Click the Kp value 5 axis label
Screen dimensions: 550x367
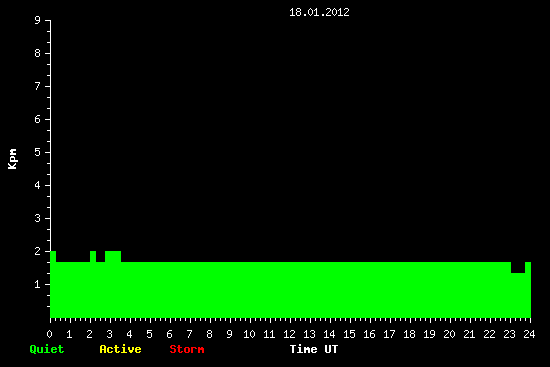click(38, 152)
